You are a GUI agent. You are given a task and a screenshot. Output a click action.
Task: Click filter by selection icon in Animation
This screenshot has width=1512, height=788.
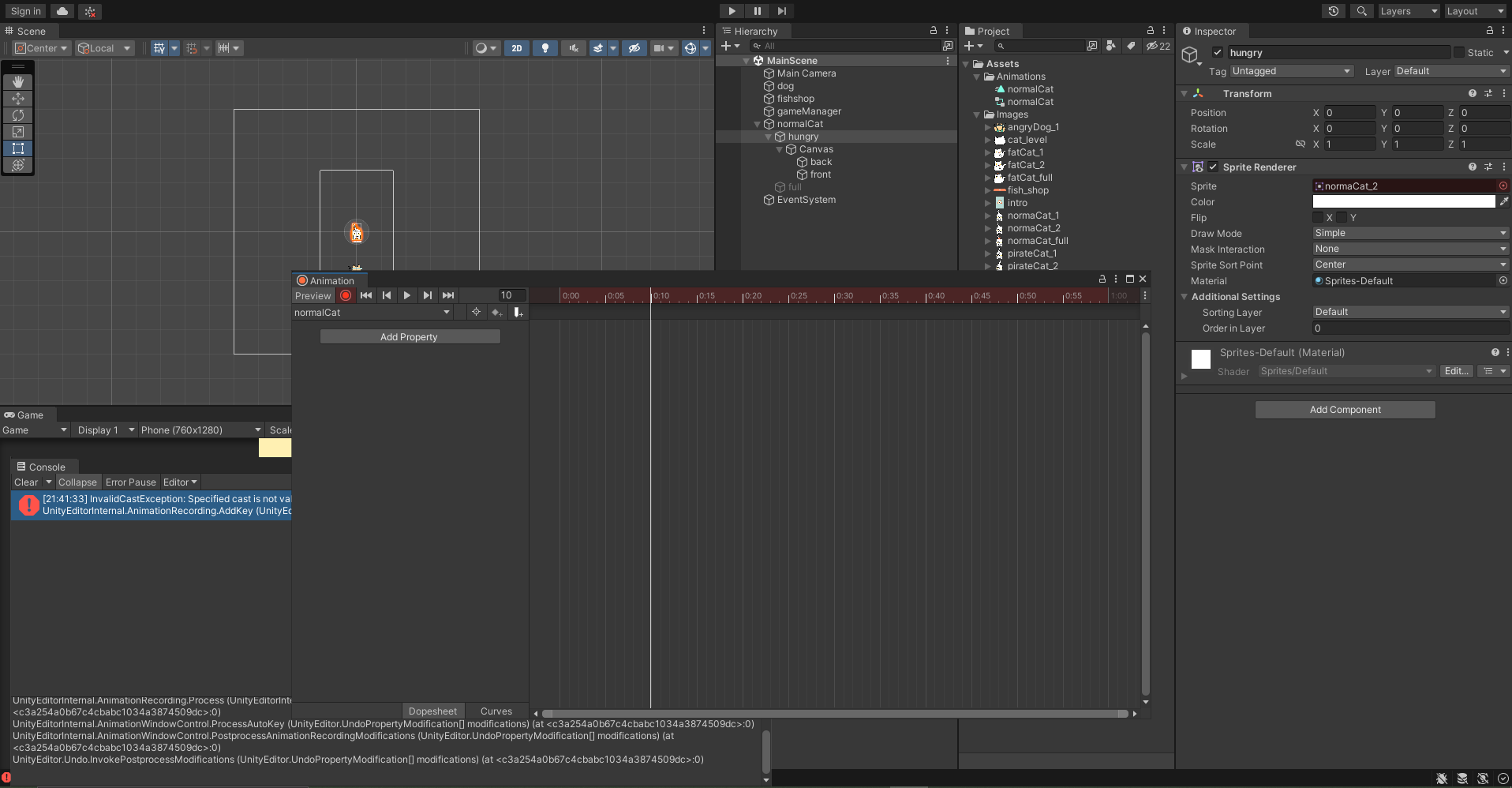476,313
